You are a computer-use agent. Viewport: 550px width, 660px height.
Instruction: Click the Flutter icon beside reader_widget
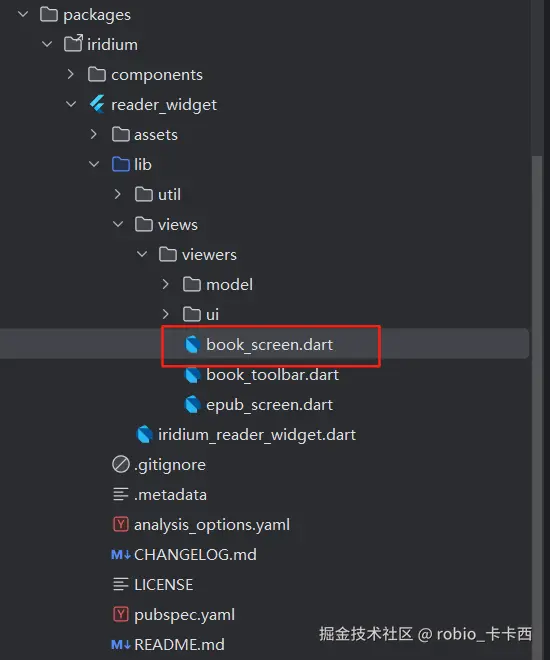coord(97,104)
